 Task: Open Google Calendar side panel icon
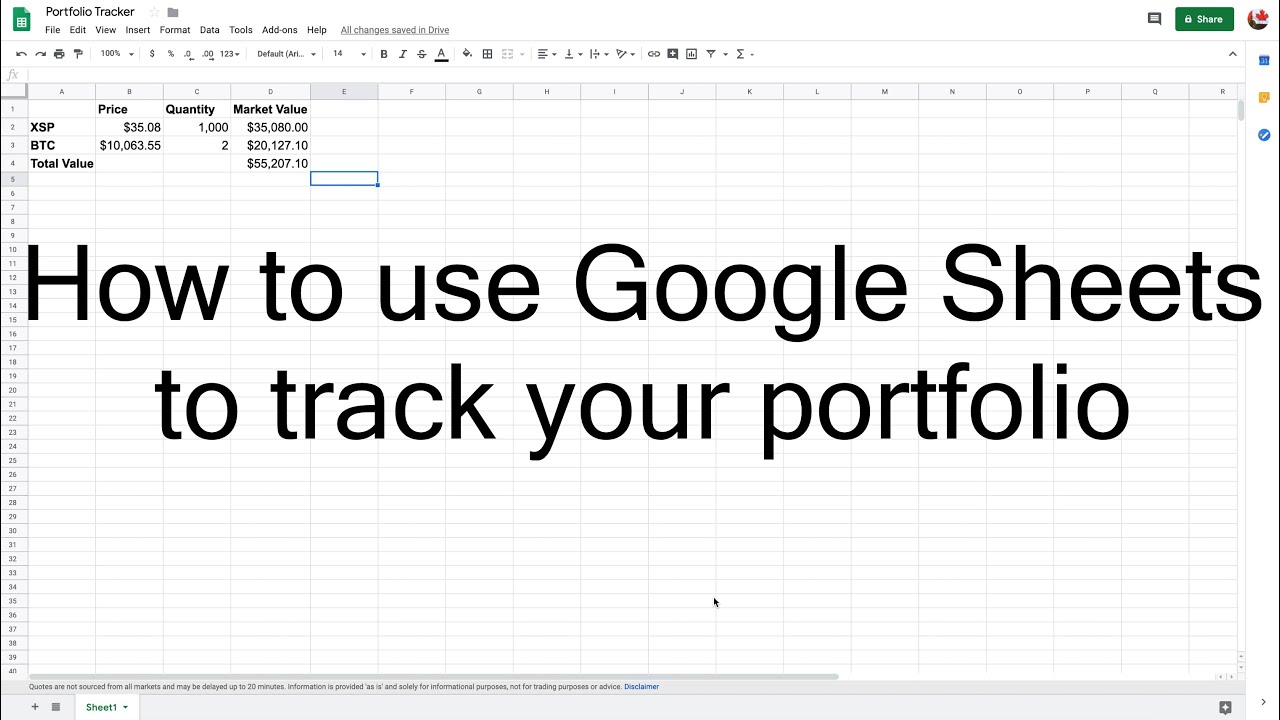point(1264,61)
